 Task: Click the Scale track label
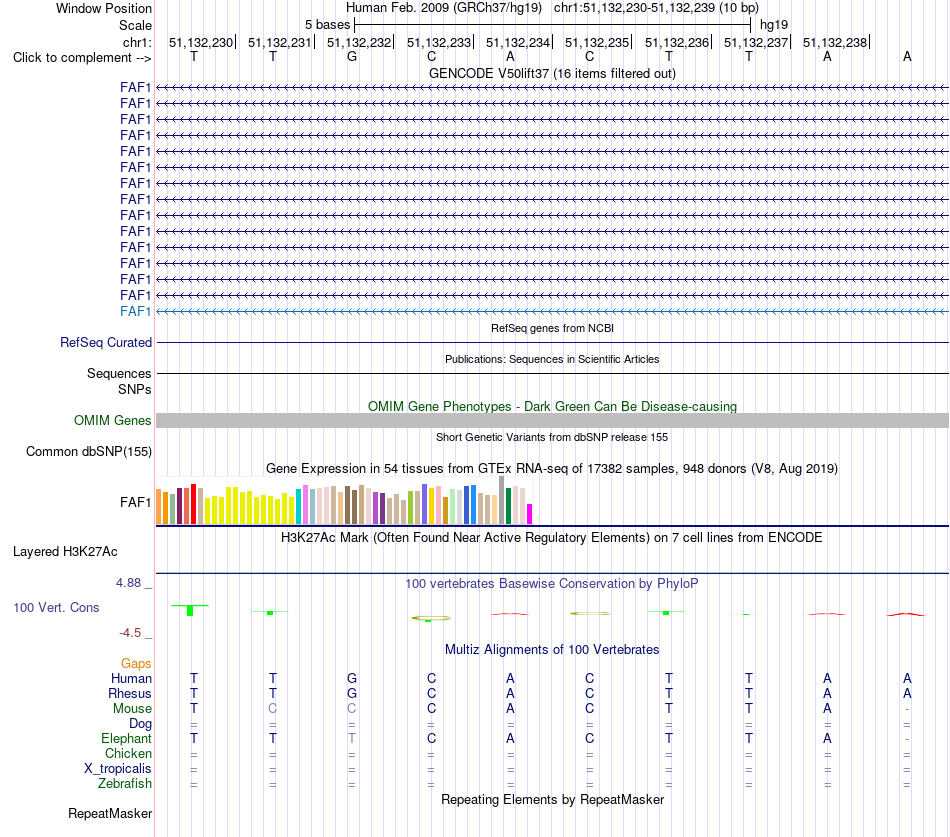(x=135, y=25)
